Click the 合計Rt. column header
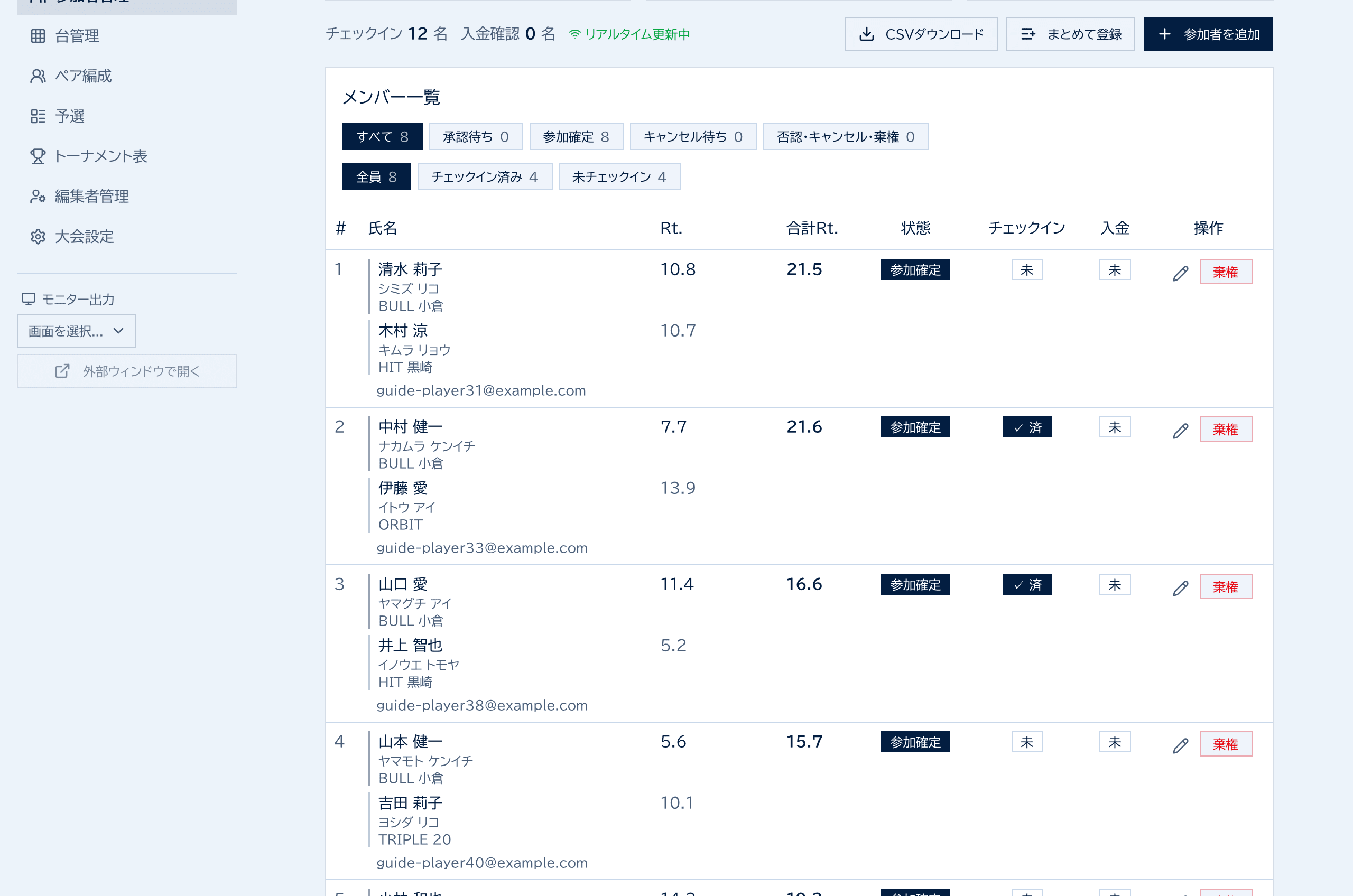 pos(812,229)
